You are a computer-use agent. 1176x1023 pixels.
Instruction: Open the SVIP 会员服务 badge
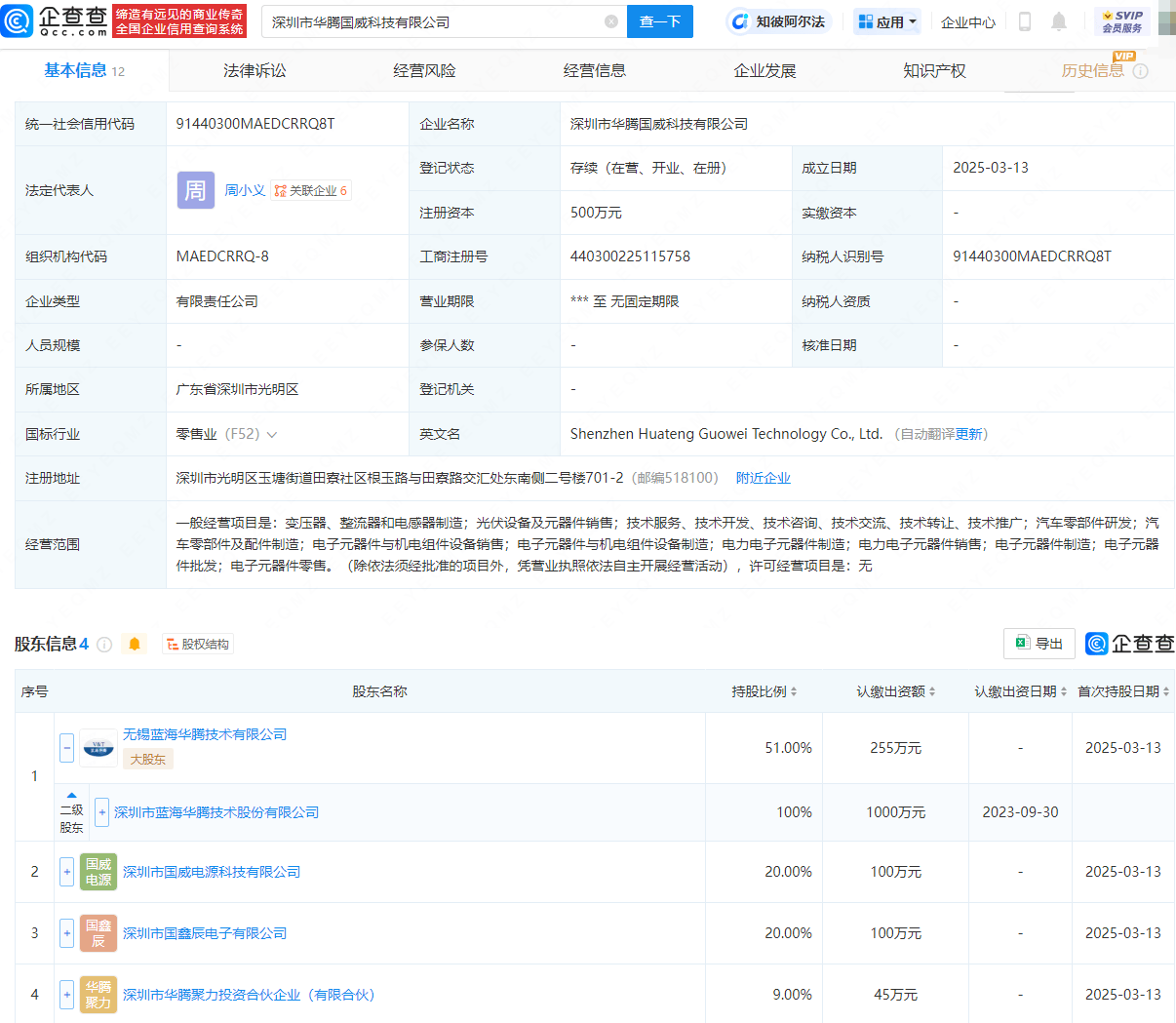1122,21
